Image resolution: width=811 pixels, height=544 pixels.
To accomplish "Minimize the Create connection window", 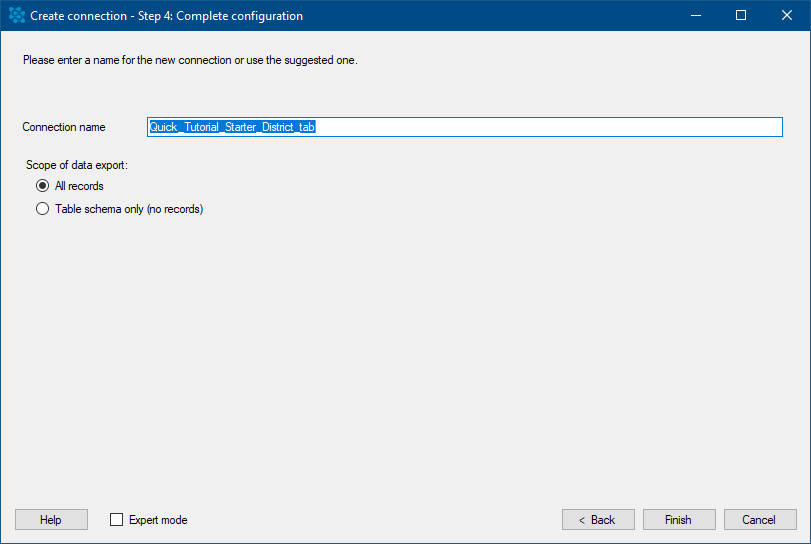I will [696, 16].
